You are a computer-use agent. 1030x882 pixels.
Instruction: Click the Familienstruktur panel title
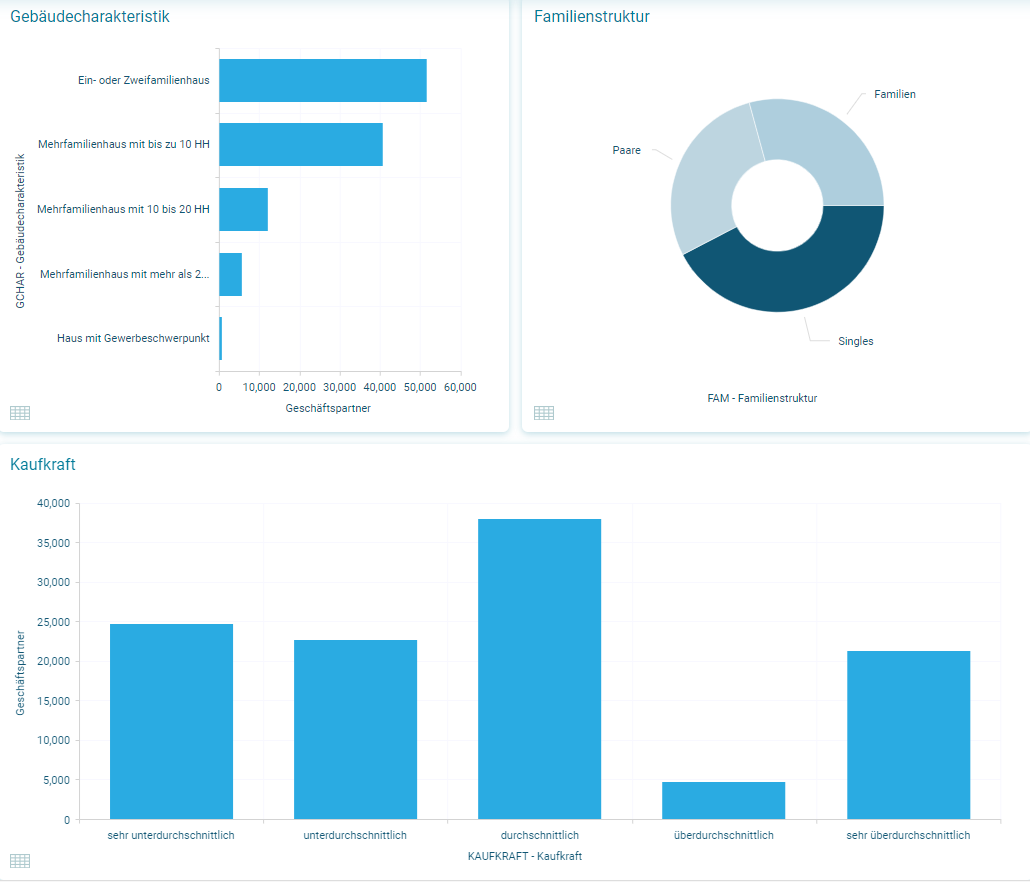pos(592,16)
